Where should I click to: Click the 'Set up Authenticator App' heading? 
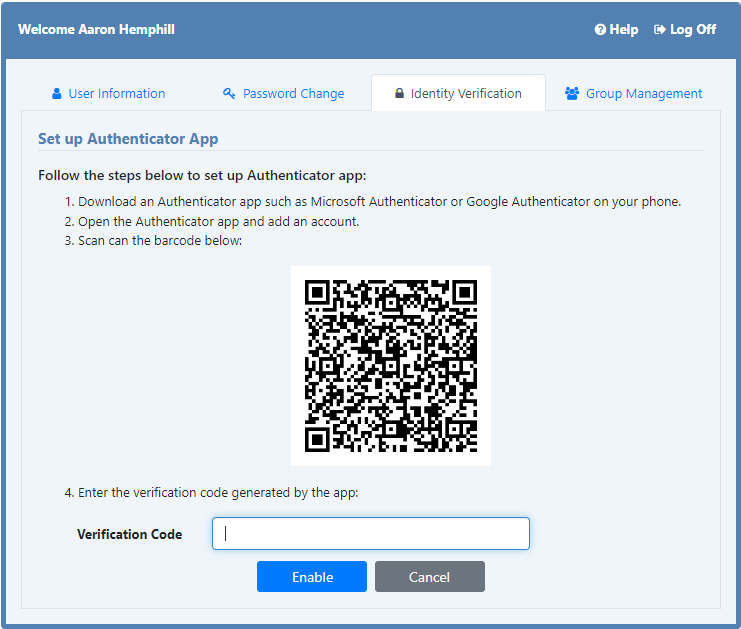pyautogui.click(x=128, y=139)
